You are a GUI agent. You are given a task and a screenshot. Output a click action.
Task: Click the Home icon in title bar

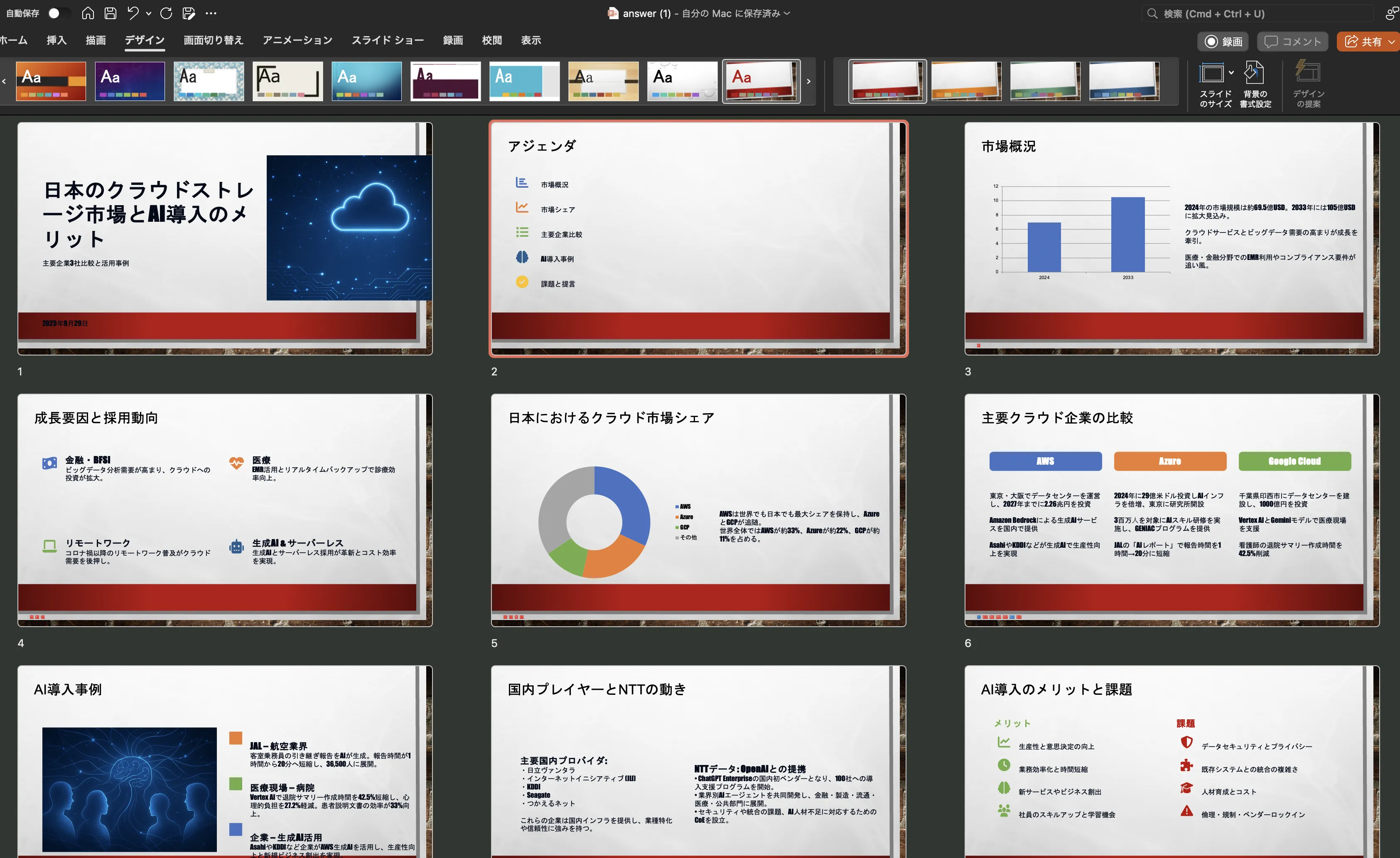(x=88, y=13)
